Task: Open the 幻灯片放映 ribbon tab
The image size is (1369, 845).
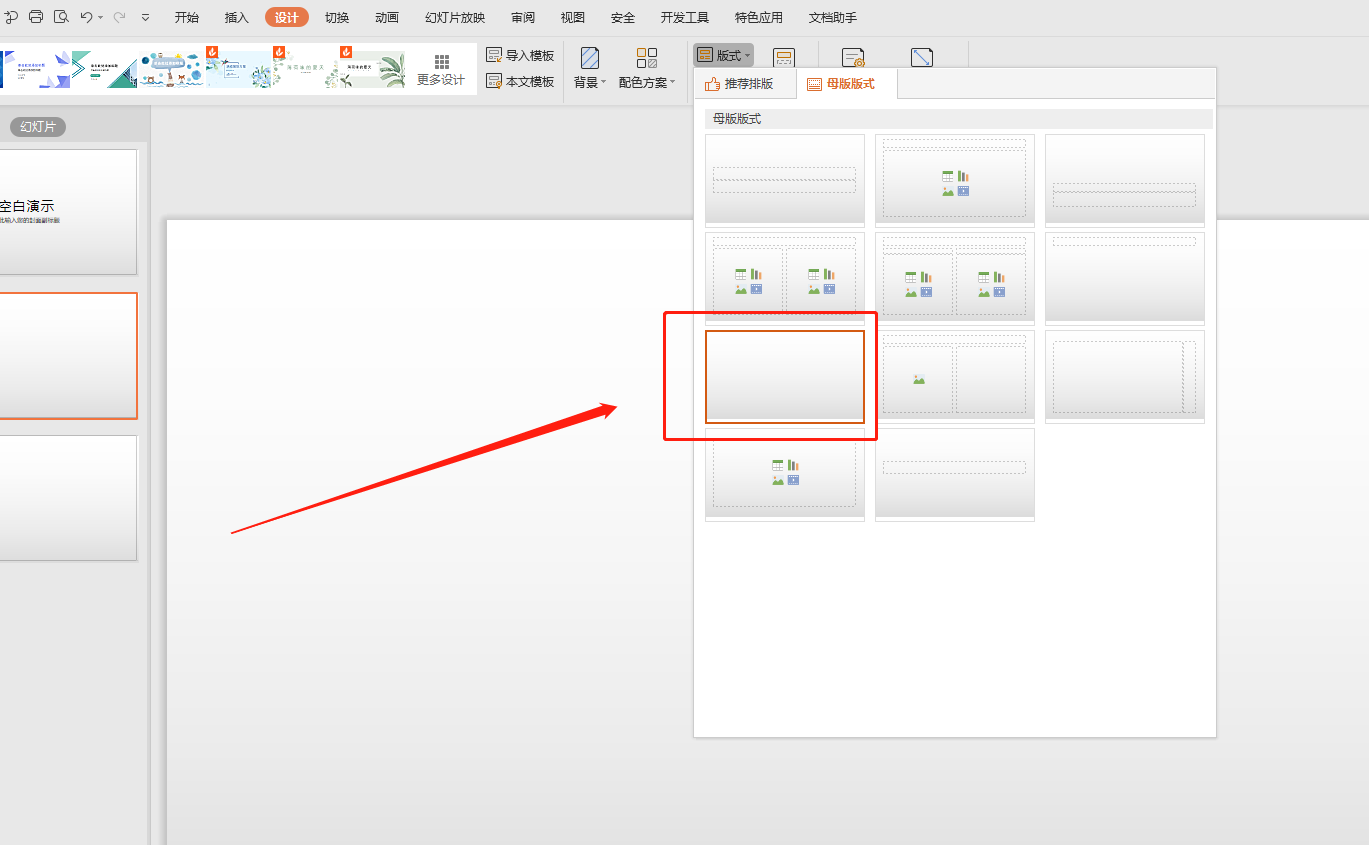Action: click(455, 17)
